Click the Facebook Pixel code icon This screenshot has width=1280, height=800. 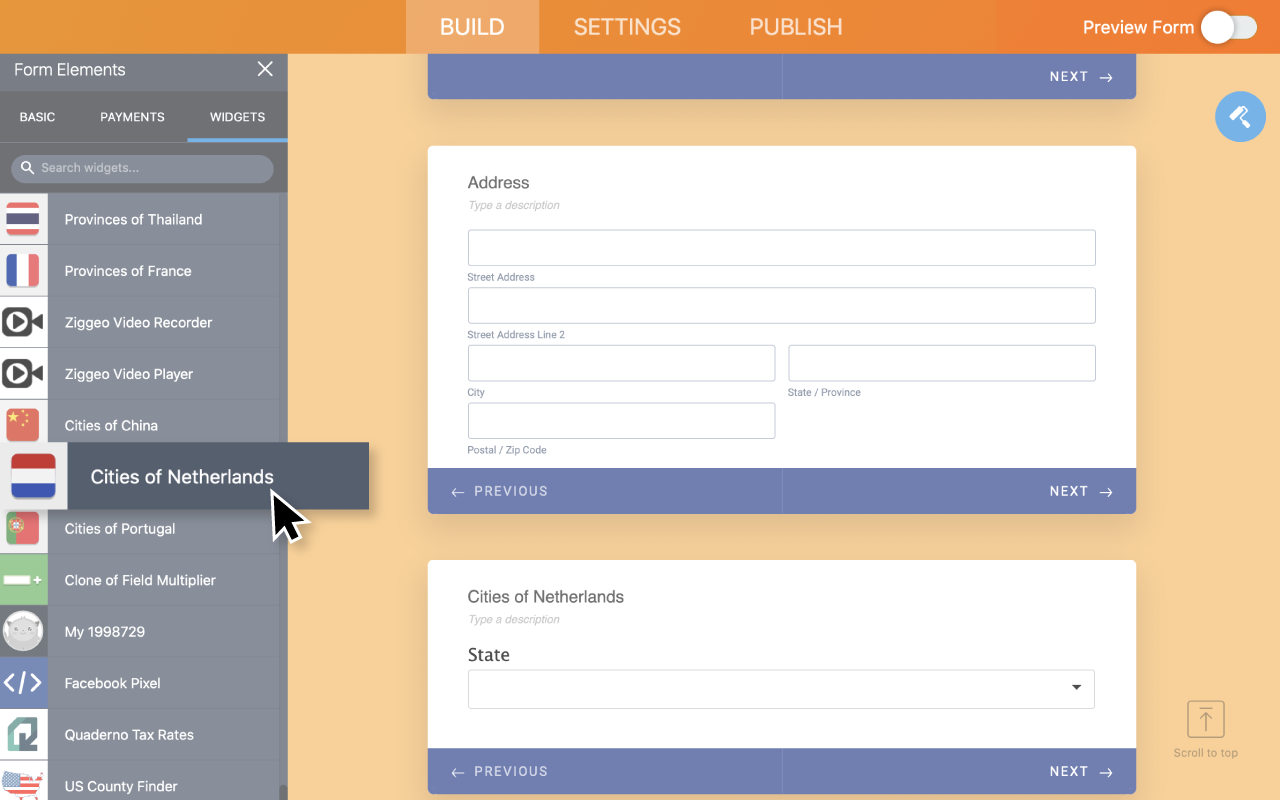pos(22,683)
